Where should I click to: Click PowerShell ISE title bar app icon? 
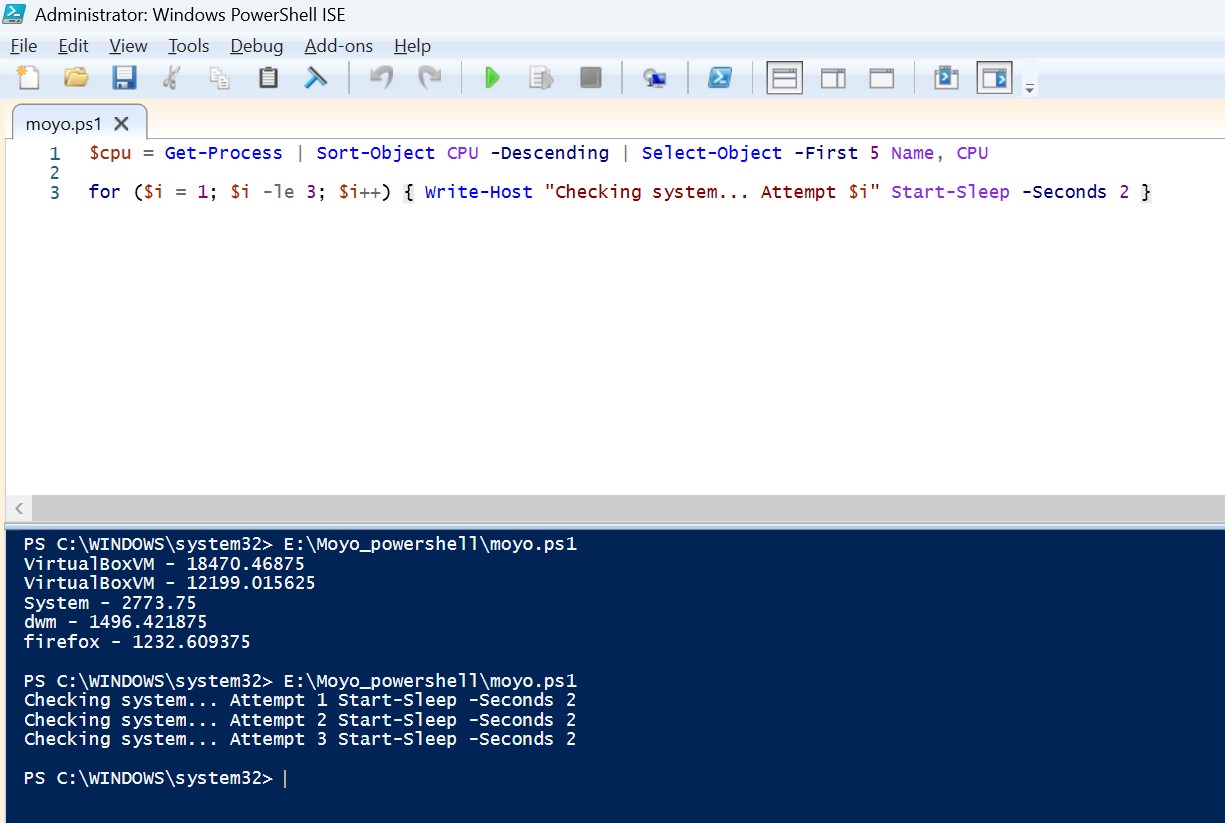14,14
